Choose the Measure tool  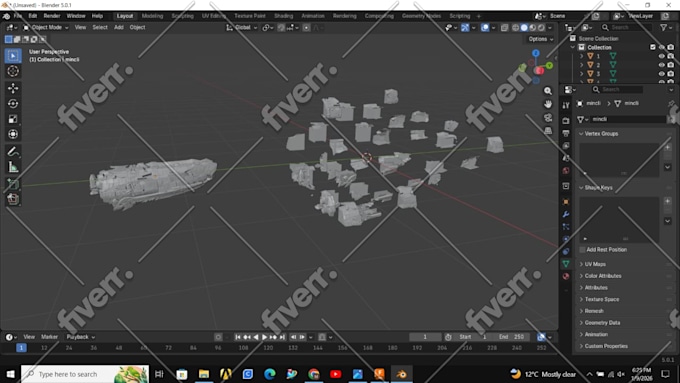[13, 167]
